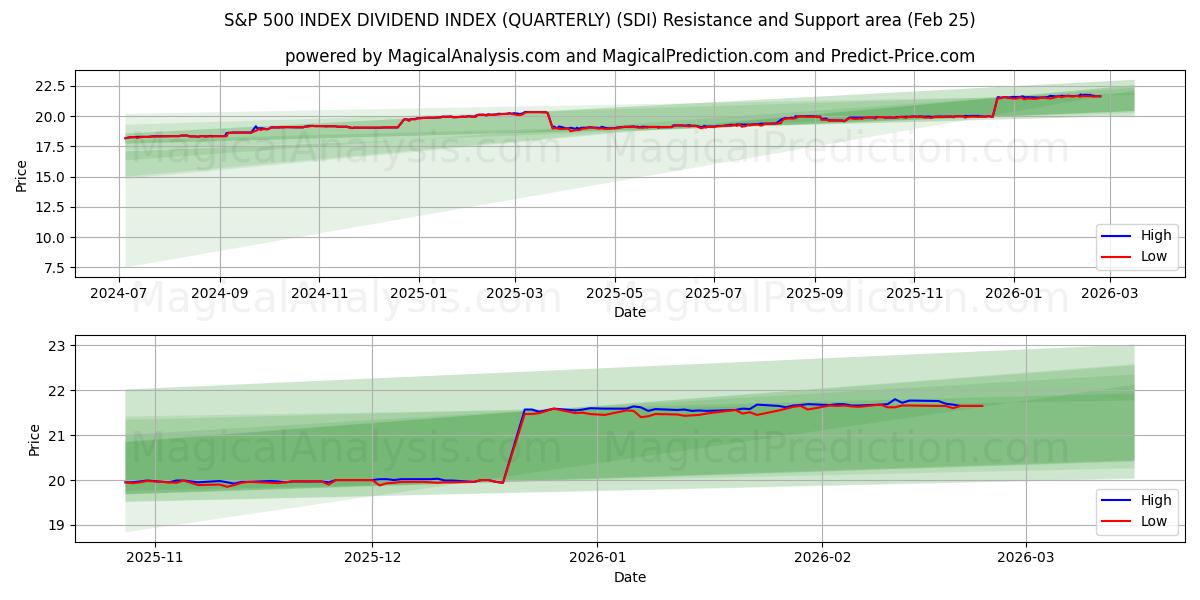1200x600 pixels.
Task: Select the chart title mentioning Resistance and Support
Action: (600, 19)
